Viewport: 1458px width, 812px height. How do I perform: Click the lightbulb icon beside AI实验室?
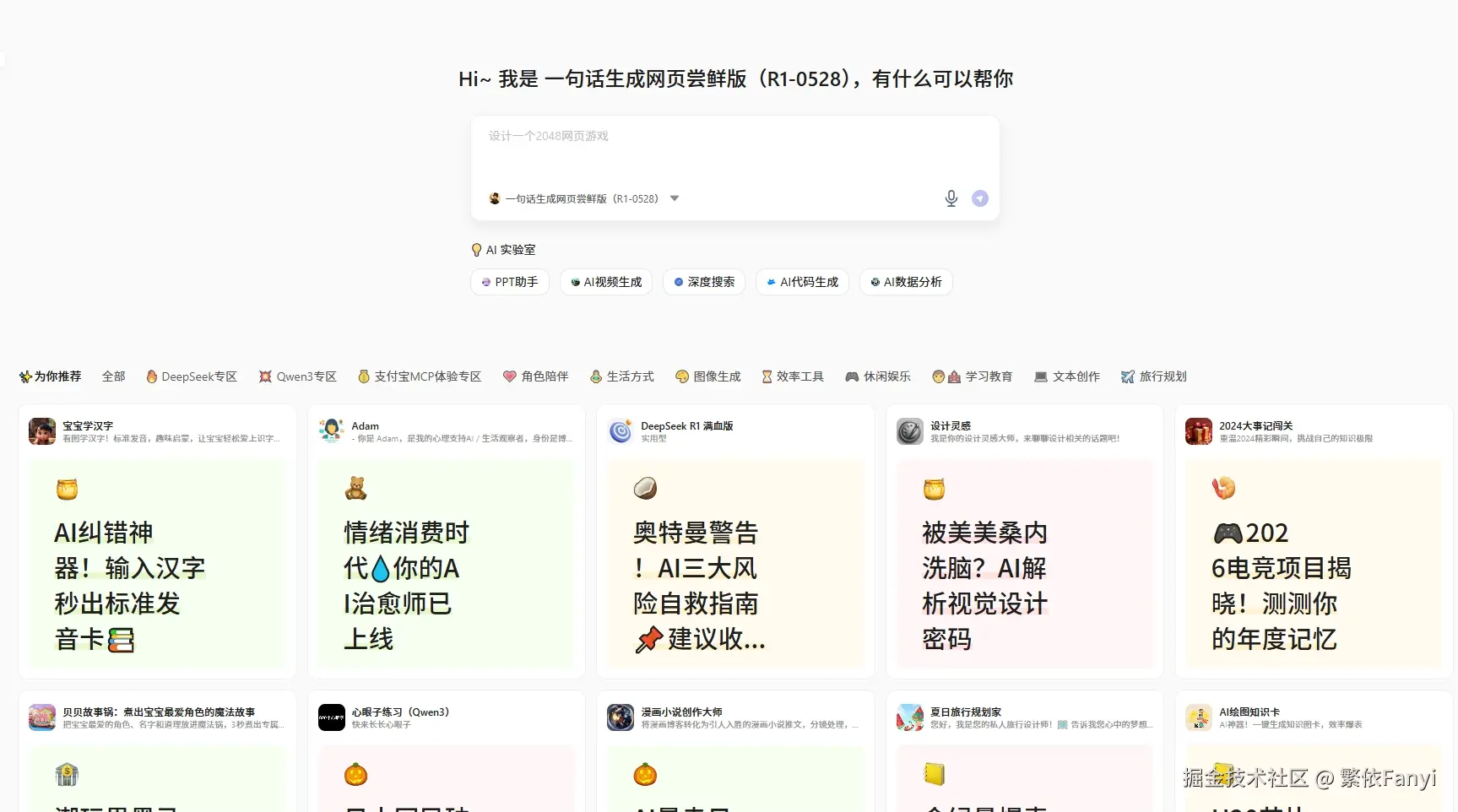476,250
